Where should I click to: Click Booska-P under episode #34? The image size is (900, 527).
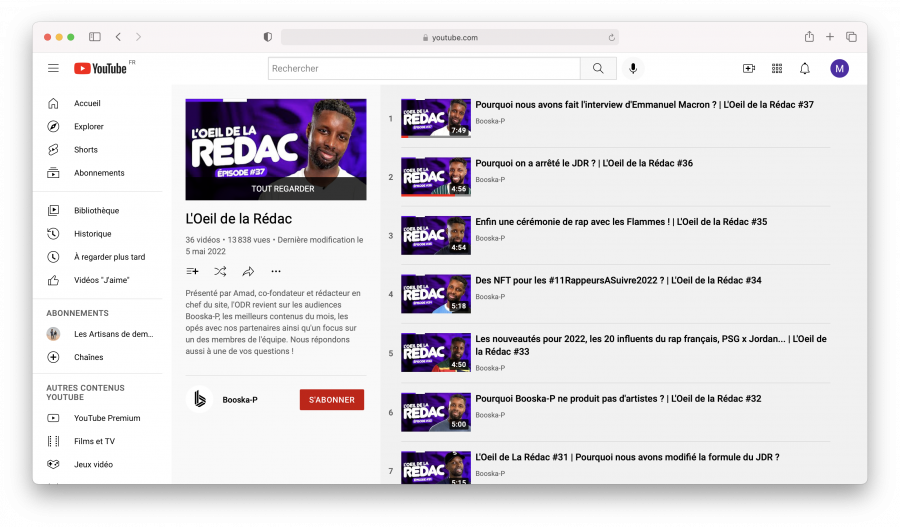coord(490,297)
